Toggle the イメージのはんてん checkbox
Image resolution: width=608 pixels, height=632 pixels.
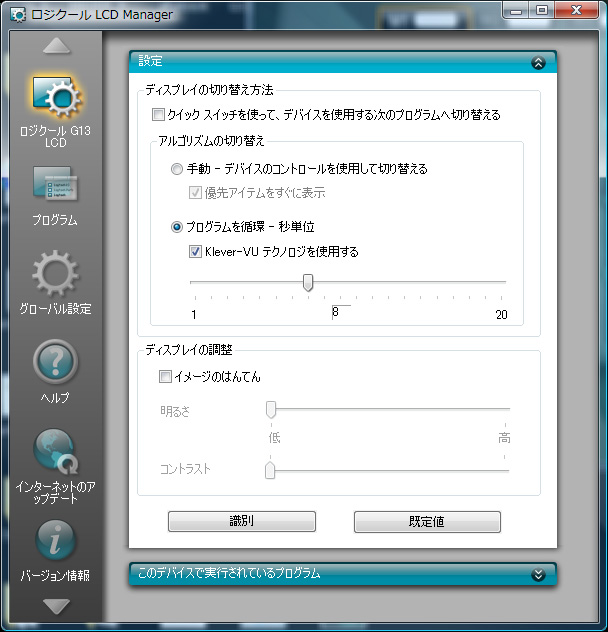coord(166,376)
